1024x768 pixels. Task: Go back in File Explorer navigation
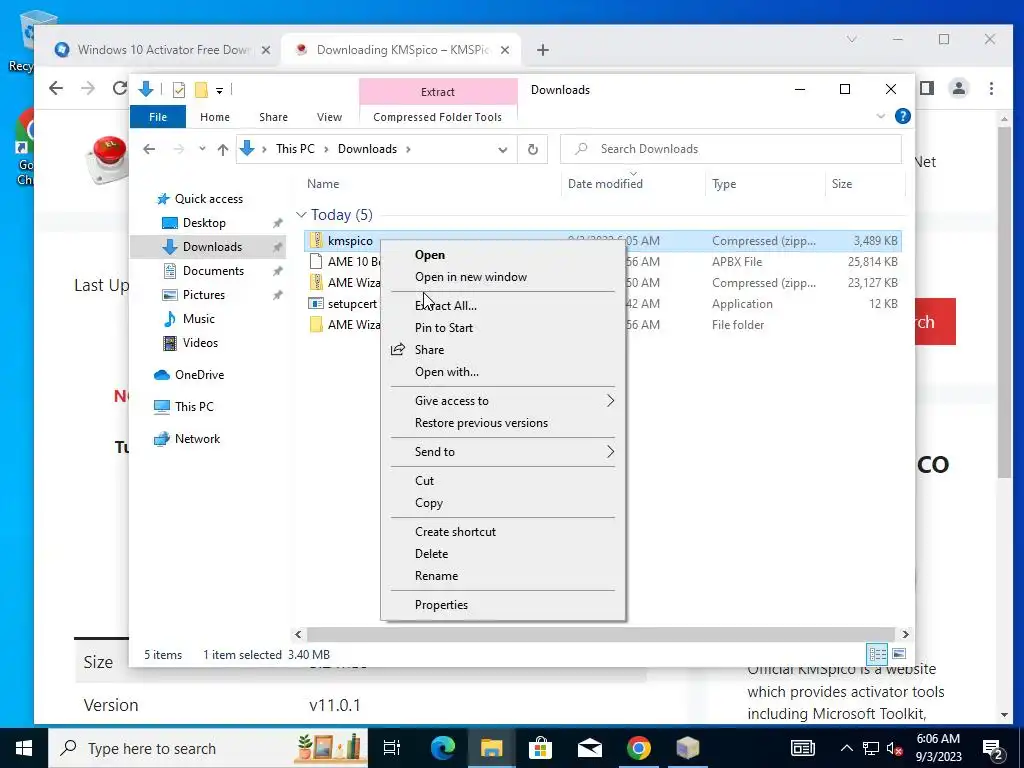[149, 149]
